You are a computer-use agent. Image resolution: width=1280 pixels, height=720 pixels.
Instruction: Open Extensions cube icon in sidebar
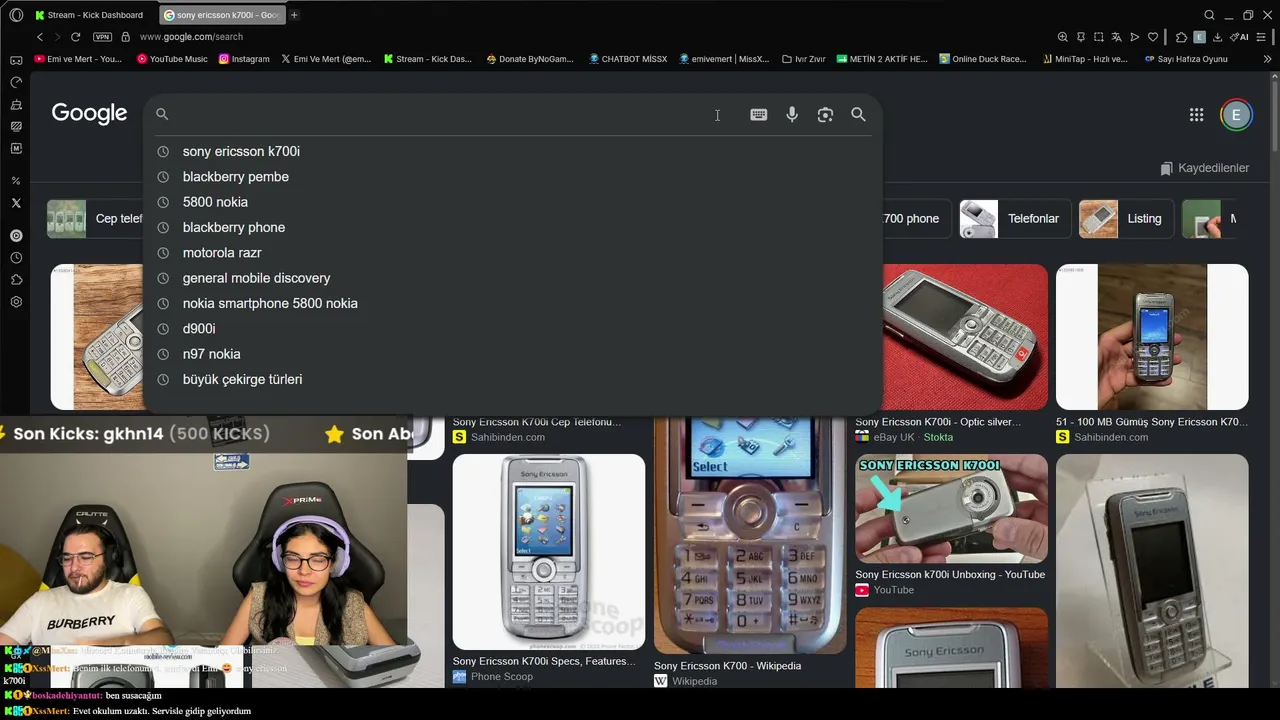click(x=16, y=280)
